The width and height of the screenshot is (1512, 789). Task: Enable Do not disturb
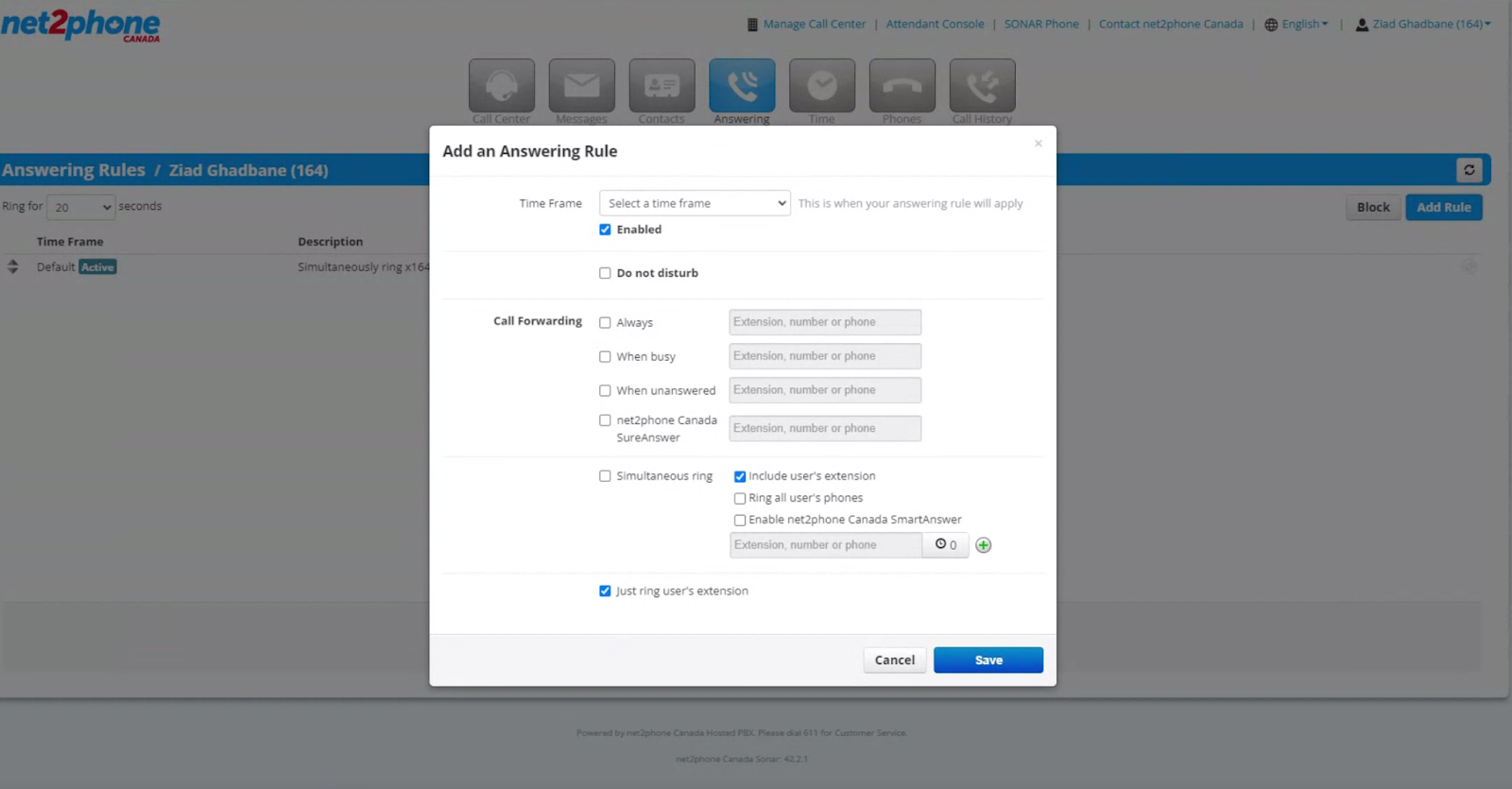point(605,273)
